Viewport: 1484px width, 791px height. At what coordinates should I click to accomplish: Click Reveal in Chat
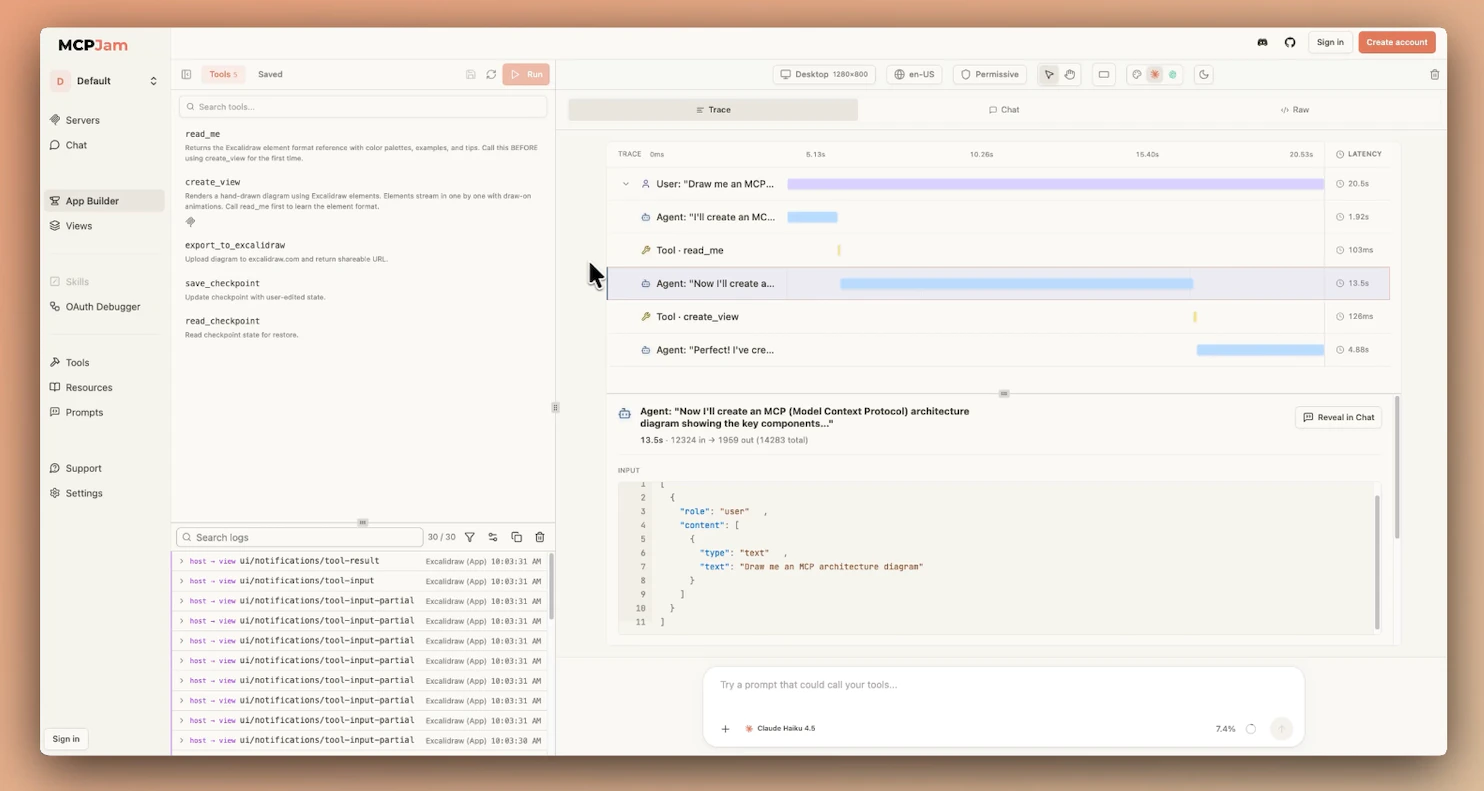[x=1338, y=417]
